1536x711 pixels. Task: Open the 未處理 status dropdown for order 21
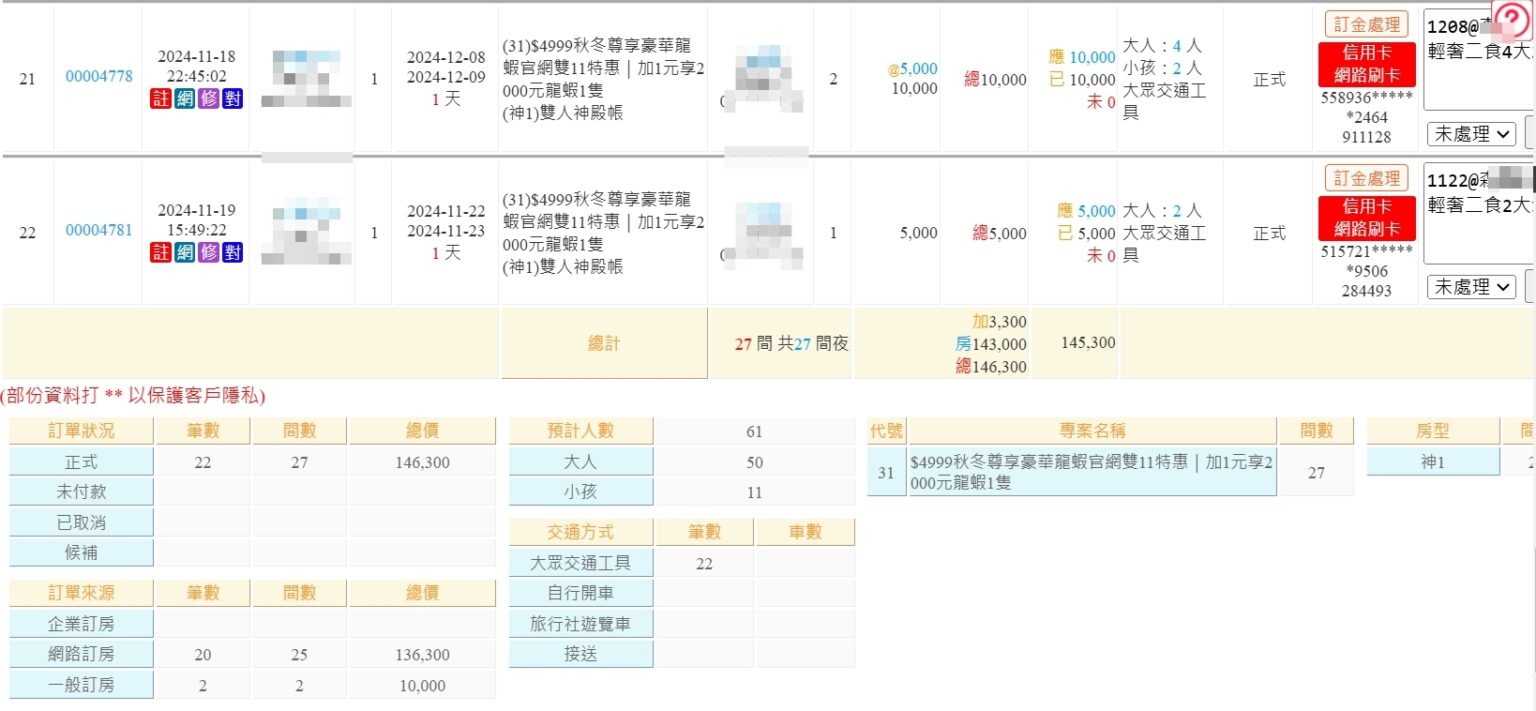(x=1471, y=133)
